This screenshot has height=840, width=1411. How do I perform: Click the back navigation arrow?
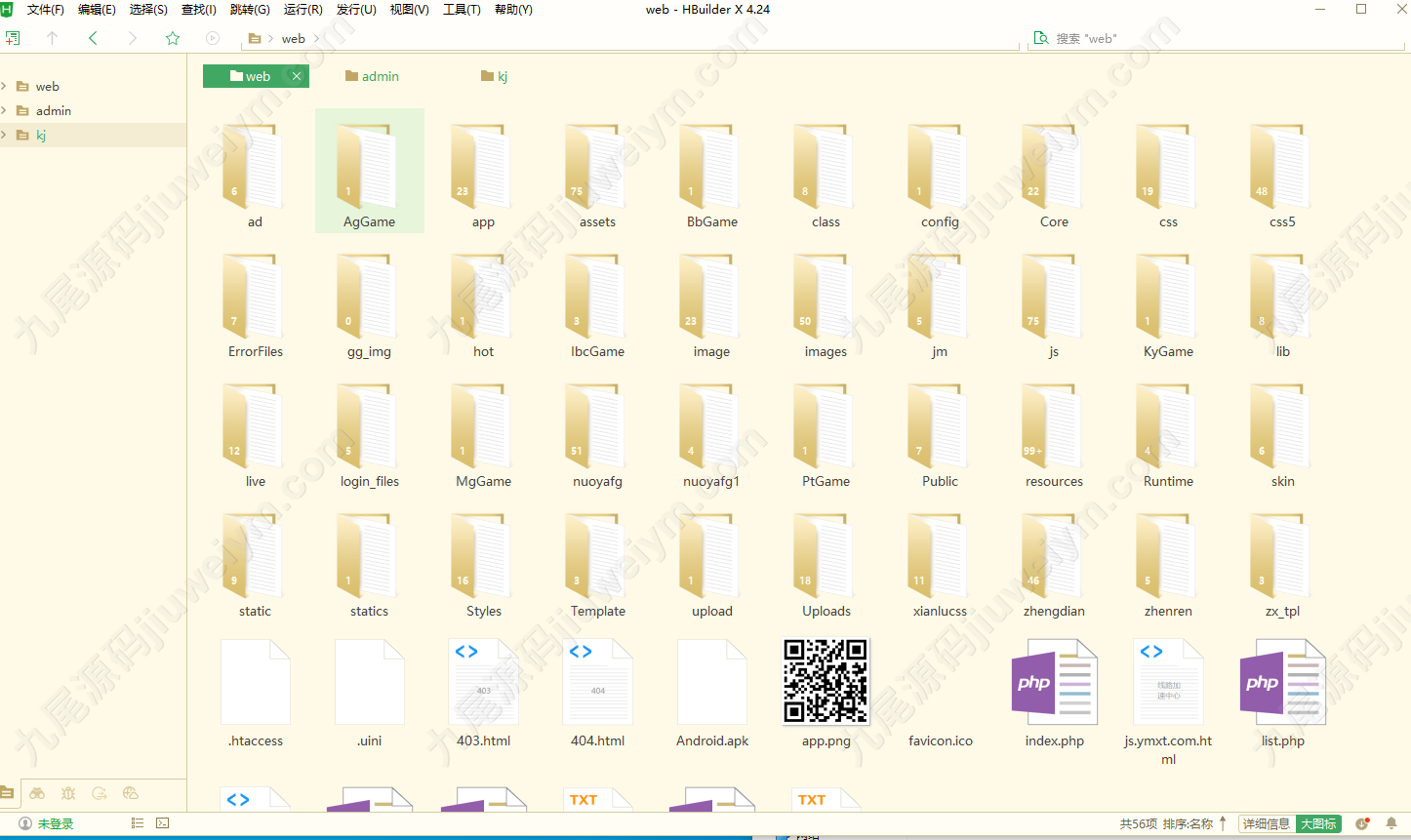pos(93,38)
